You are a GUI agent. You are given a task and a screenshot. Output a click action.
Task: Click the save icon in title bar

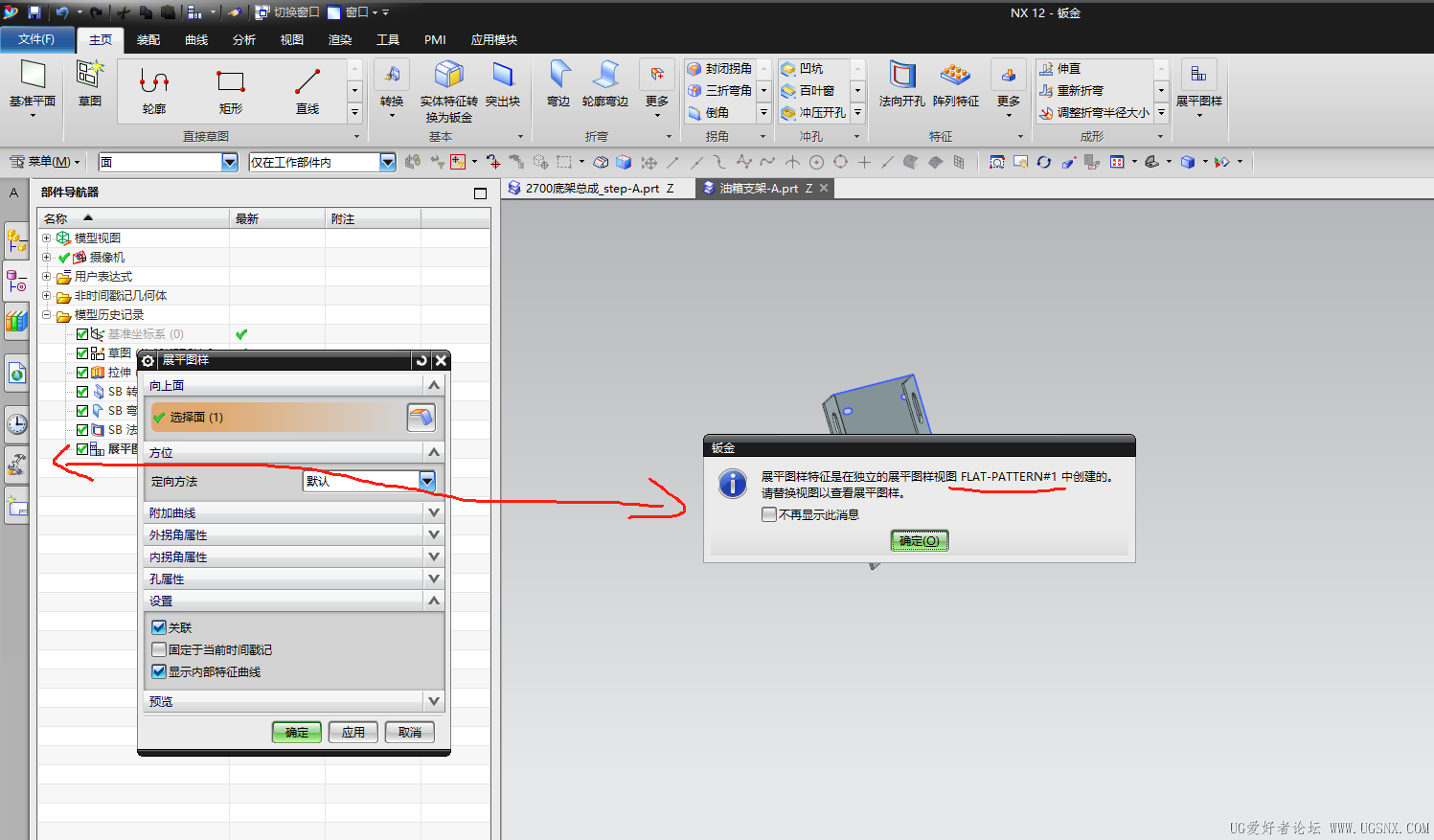pyautogui.click(x=34, y=12)
